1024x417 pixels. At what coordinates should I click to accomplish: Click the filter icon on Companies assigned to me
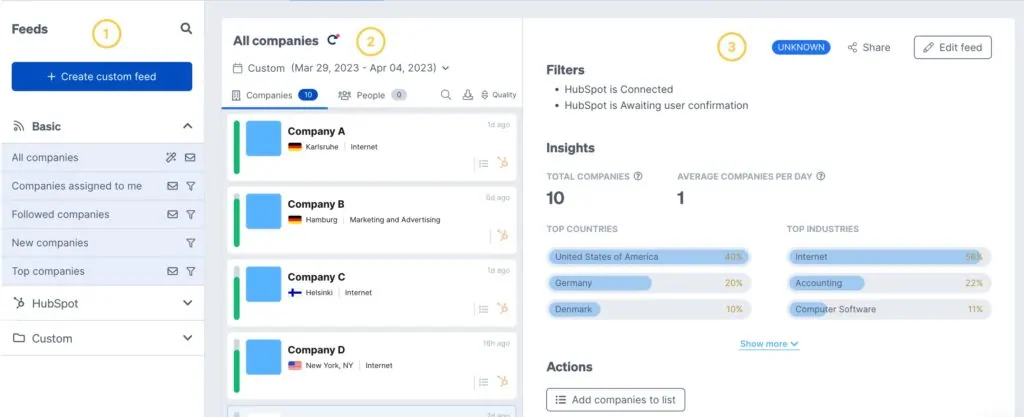(x=191, y=186)
